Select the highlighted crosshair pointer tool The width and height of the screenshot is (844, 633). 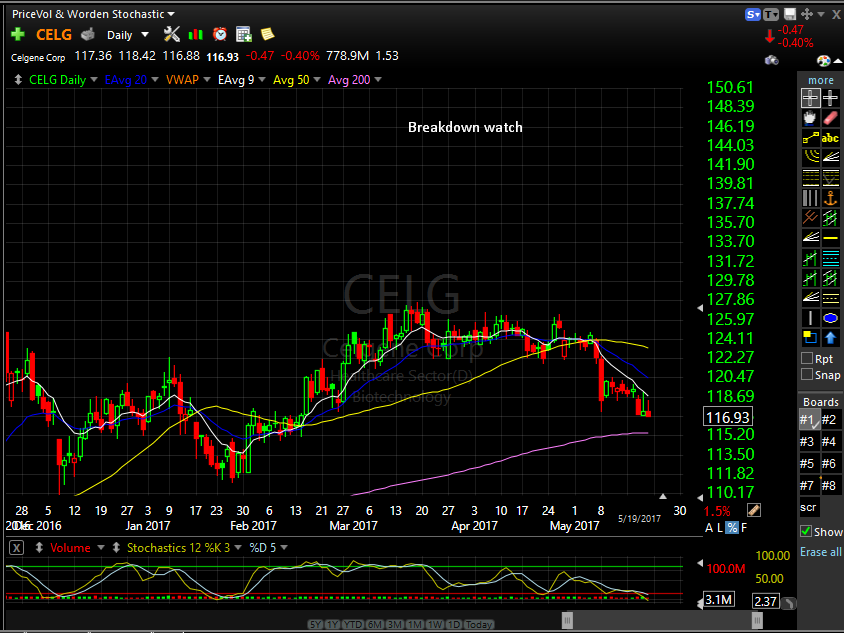click(810, 98)
